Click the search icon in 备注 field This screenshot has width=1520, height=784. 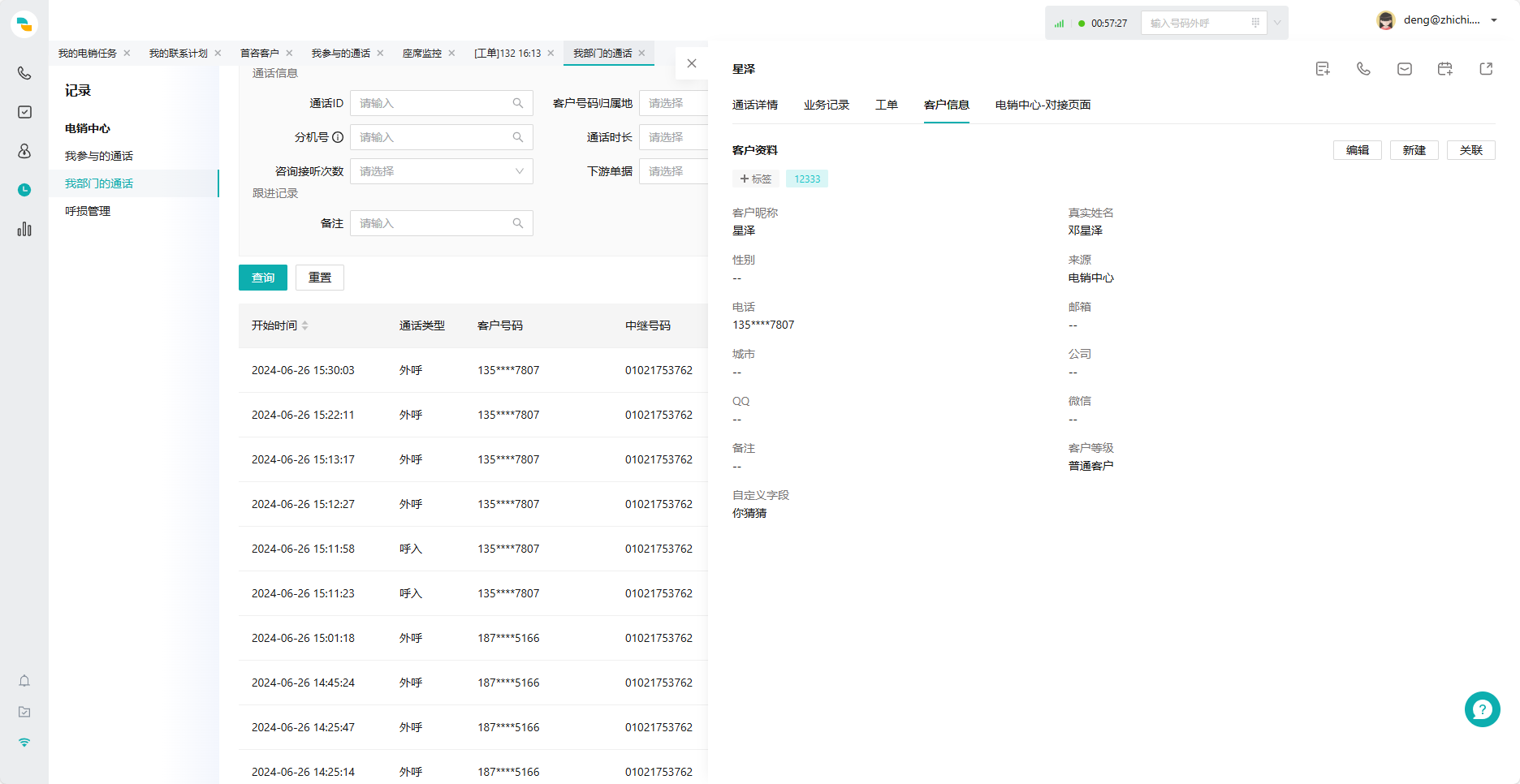tap(518, 223)
